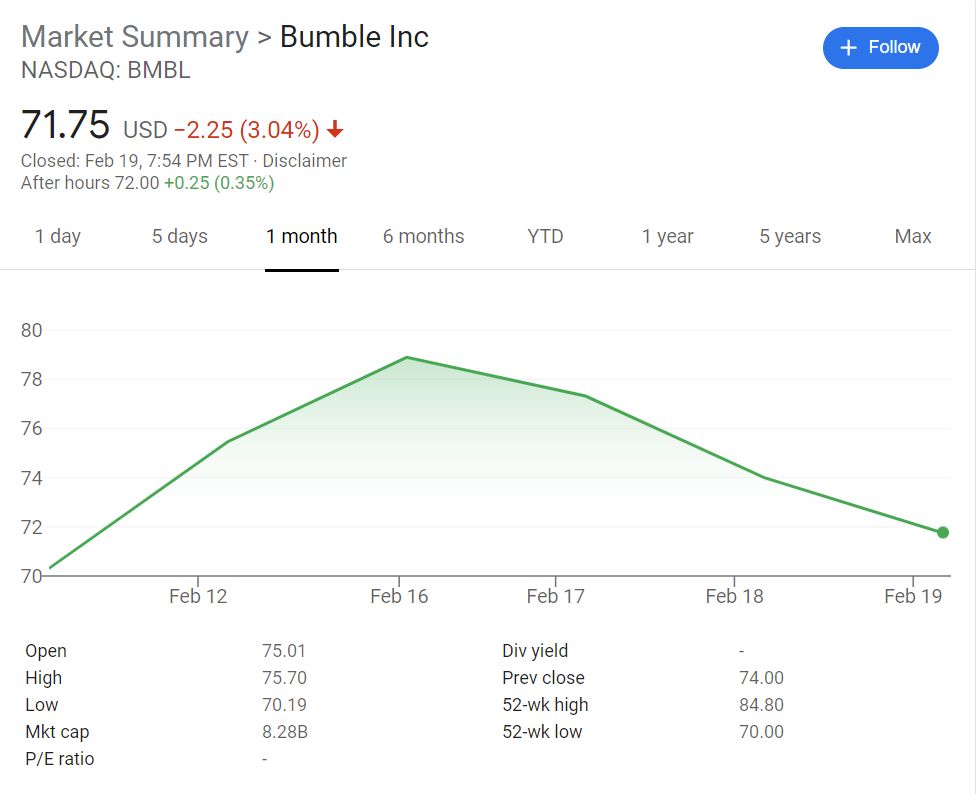
Task: Click the Follow button
Action: pos(880,48)
